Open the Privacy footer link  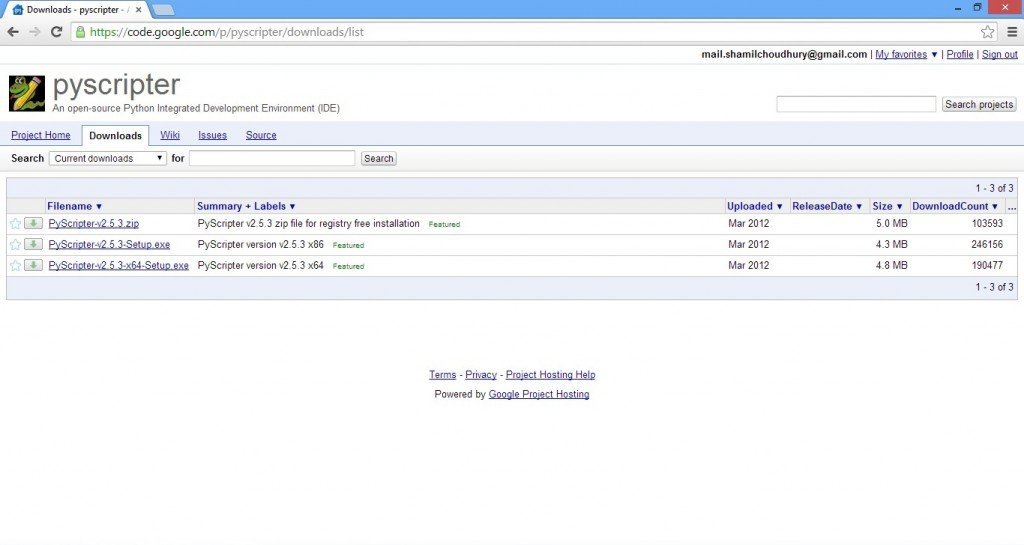[481, 375]
